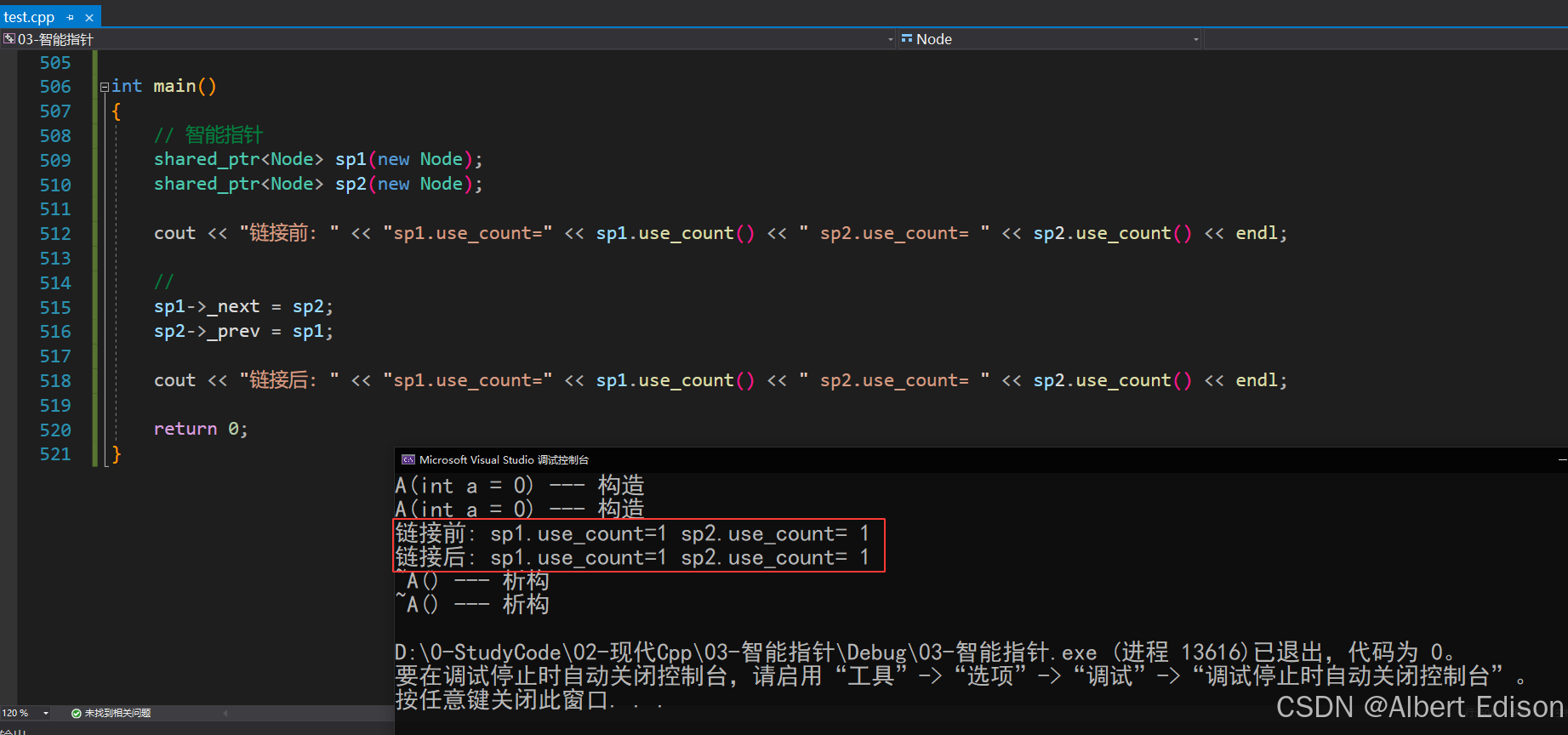Click the Microsoft Visual Studio 调试控制台 title
Screen dimensions: 1568x735
[504, 459]
